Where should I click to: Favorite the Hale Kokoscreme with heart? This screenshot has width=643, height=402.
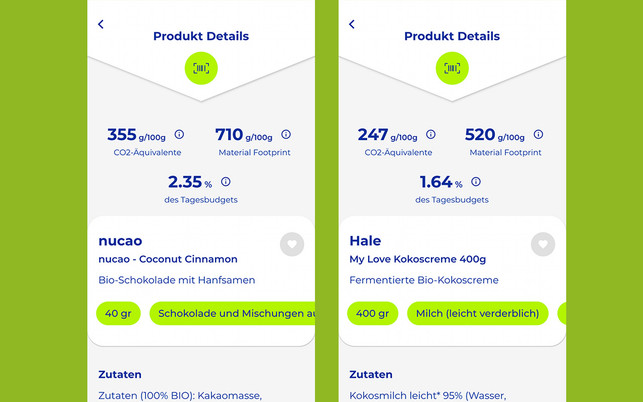542,243
